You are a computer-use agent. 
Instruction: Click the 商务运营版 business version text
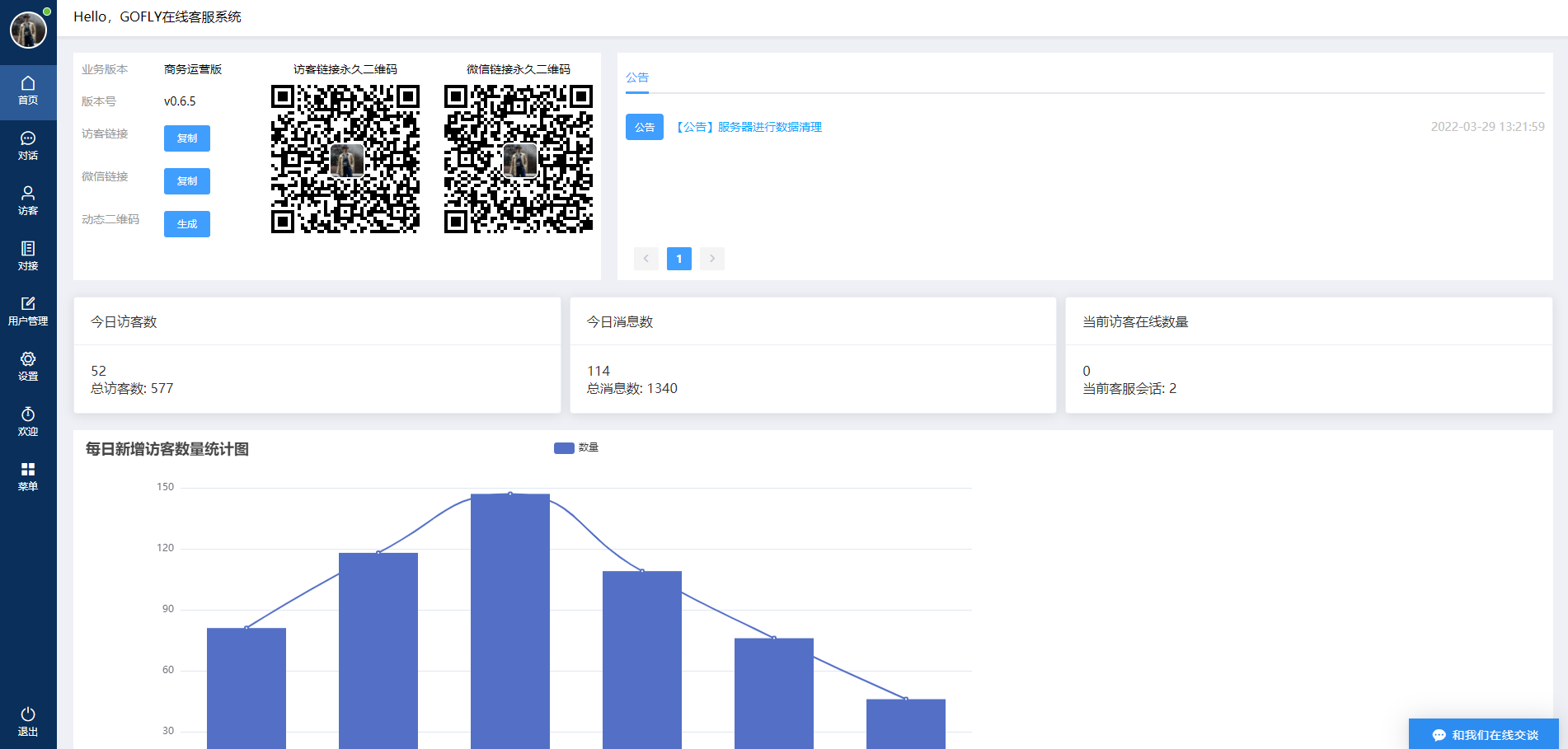pos(193,69)
